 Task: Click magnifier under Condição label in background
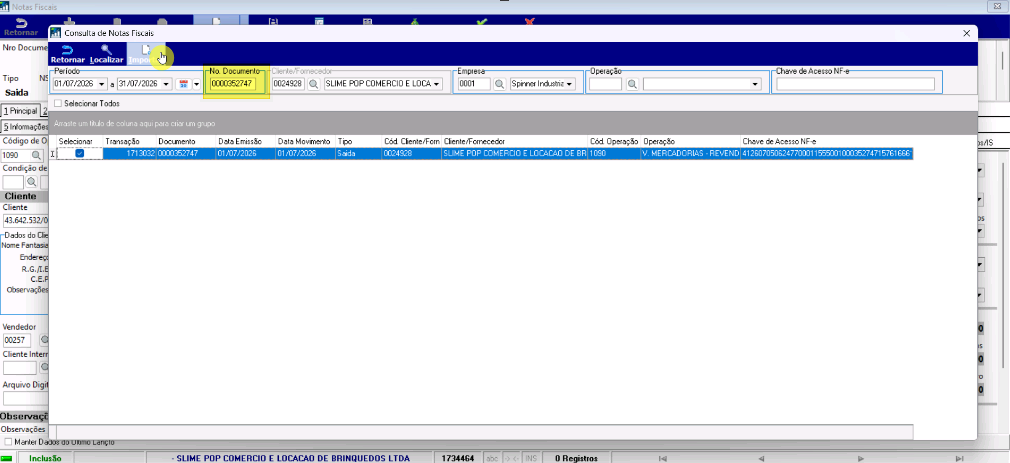(32, 182)
